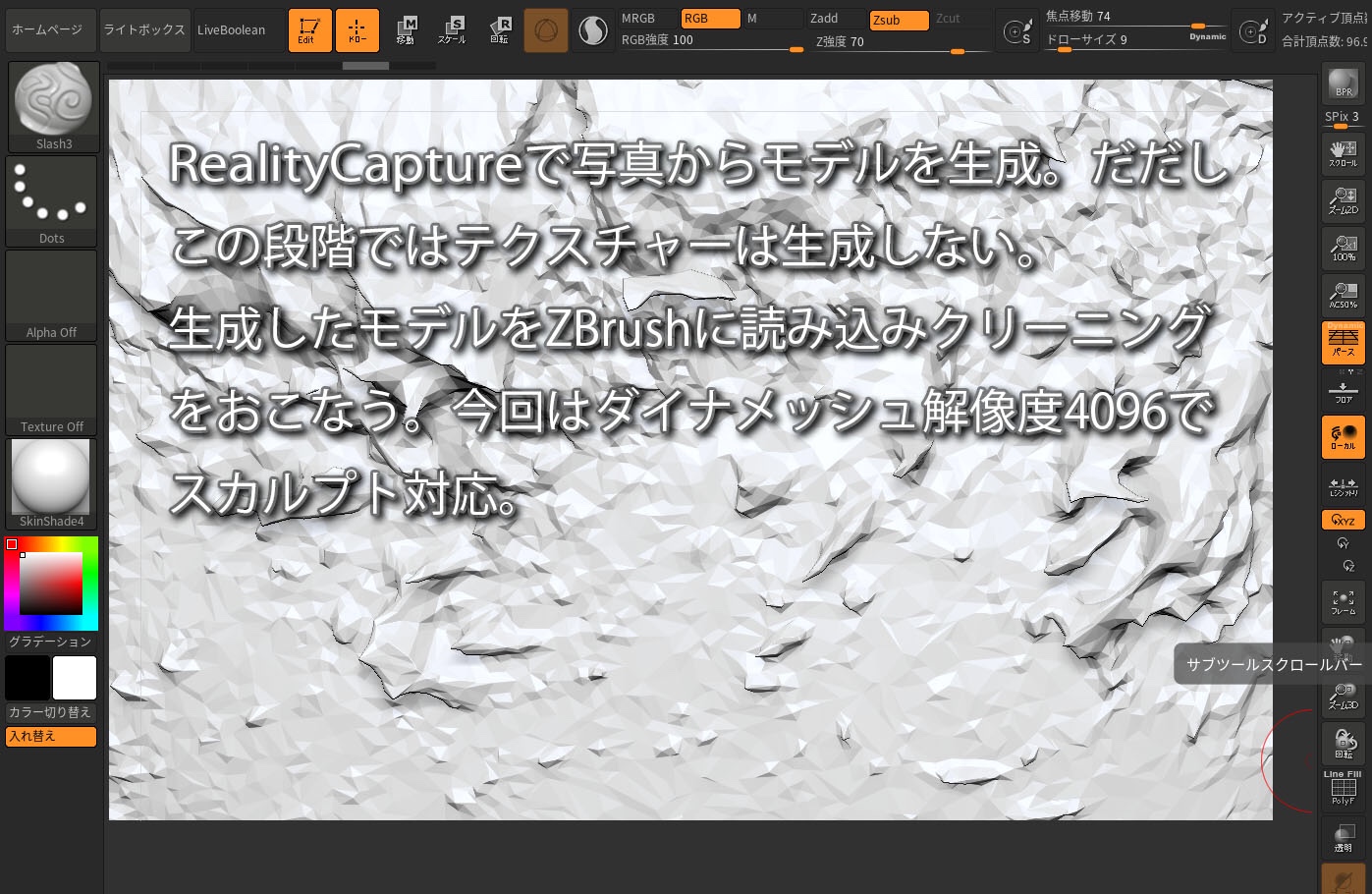Select Y axis rotation icon
Image resolution: width=1372 pixels, height=894 pixels.
coord(1344,543)
